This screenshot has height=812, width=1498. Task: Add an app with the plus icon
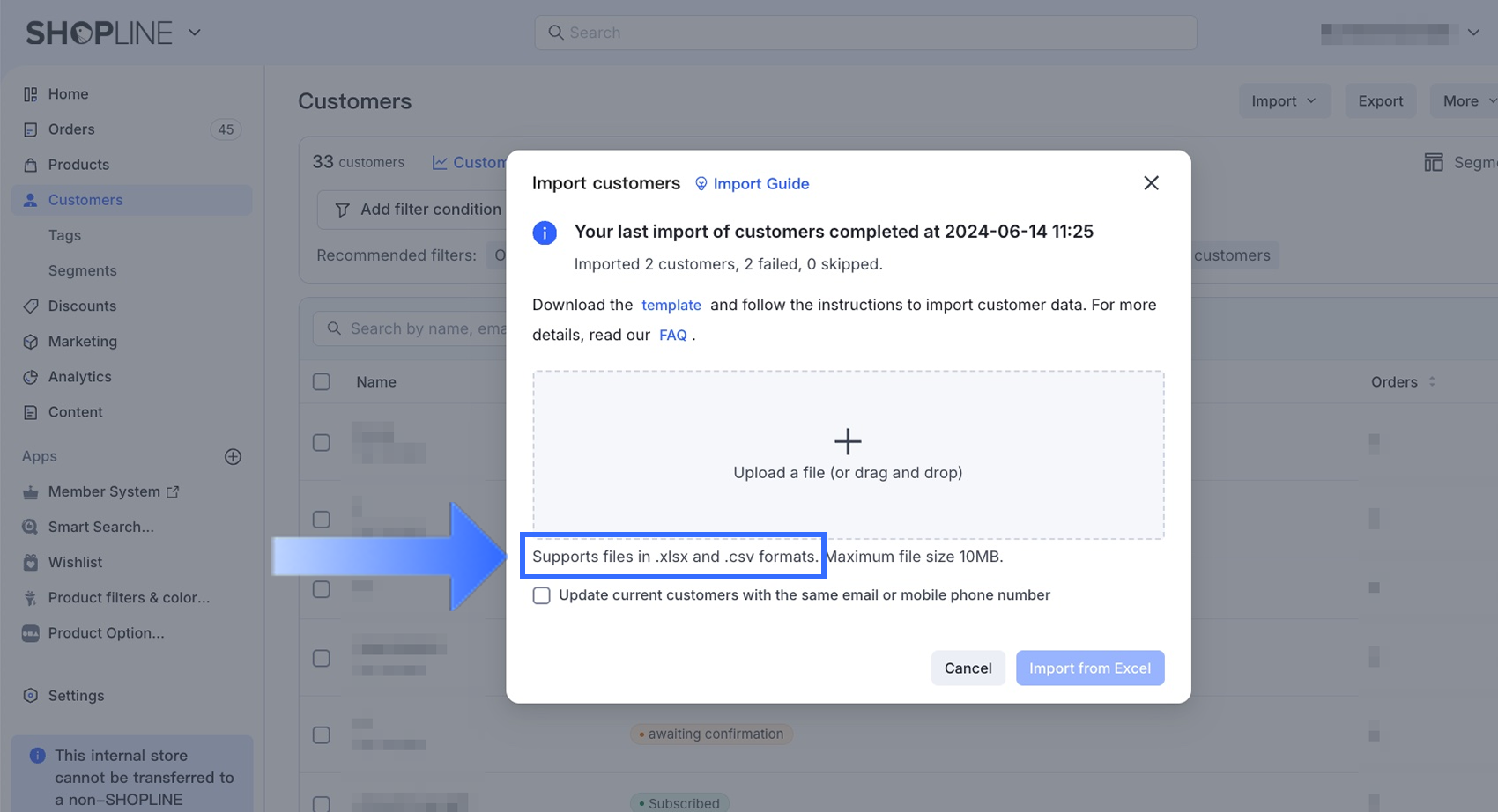[233, 456]
